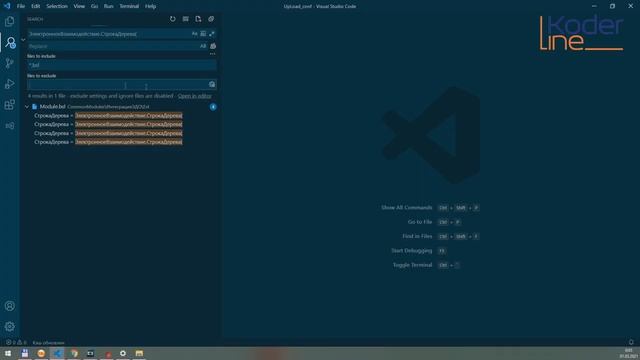This screenshot has height=360, width=640.
Task: Open the notifications bell in status bar
Action: click(631, 342)
